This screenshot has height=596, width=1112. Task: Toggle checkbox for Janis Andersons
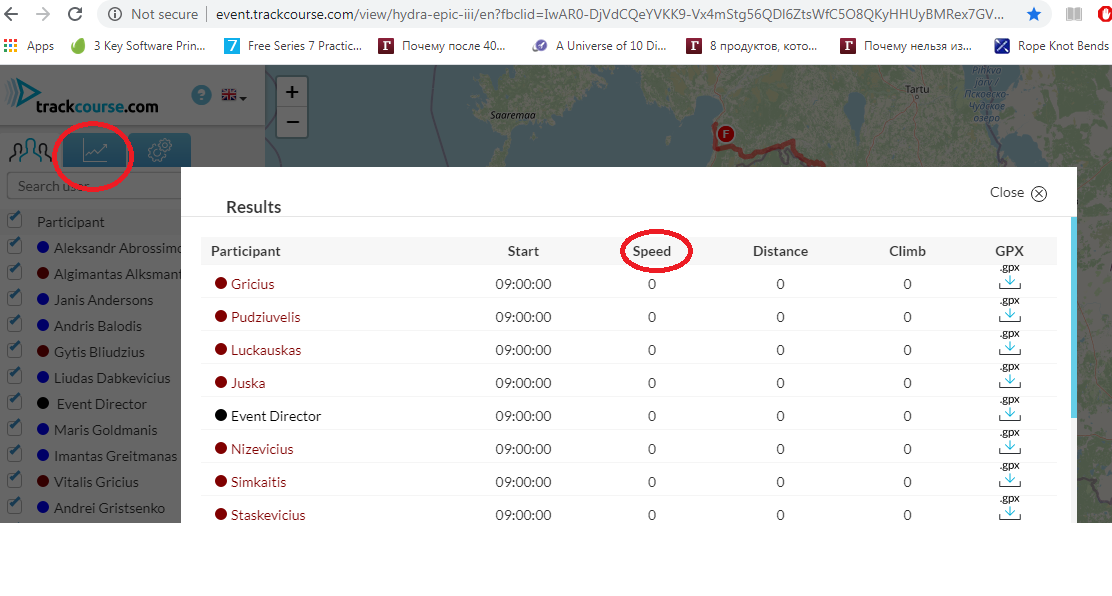point(14,298)
